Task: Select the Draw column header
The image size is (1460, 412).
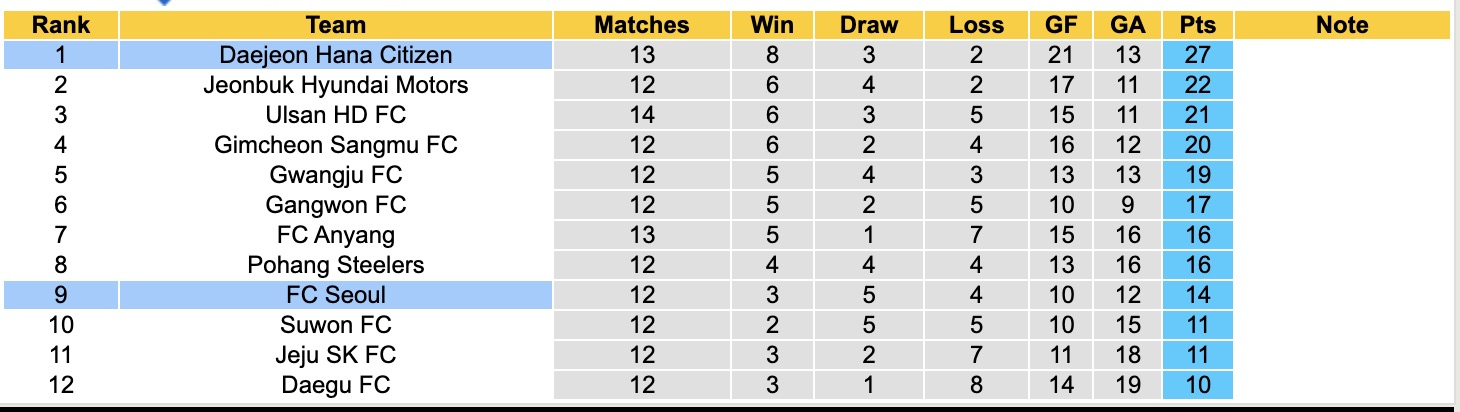Action: (868, 25)
